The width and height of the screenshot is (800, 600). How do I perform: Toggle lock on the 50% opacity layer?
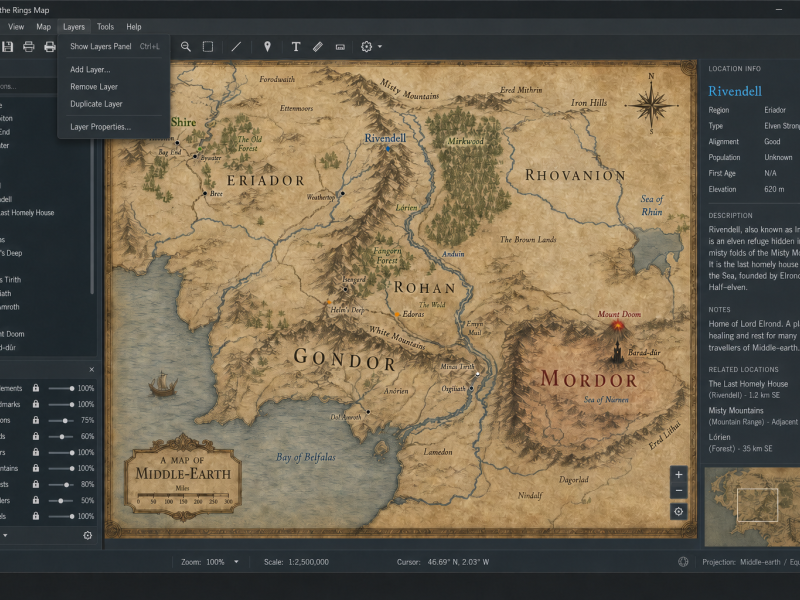click(x=36, y=500)
